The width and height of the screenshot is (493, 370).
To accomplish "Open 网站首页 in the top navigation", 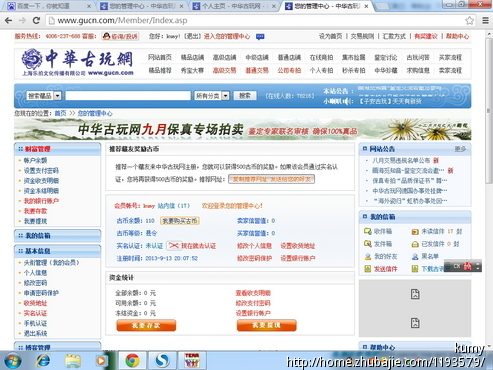I will [x=160, y=57].
